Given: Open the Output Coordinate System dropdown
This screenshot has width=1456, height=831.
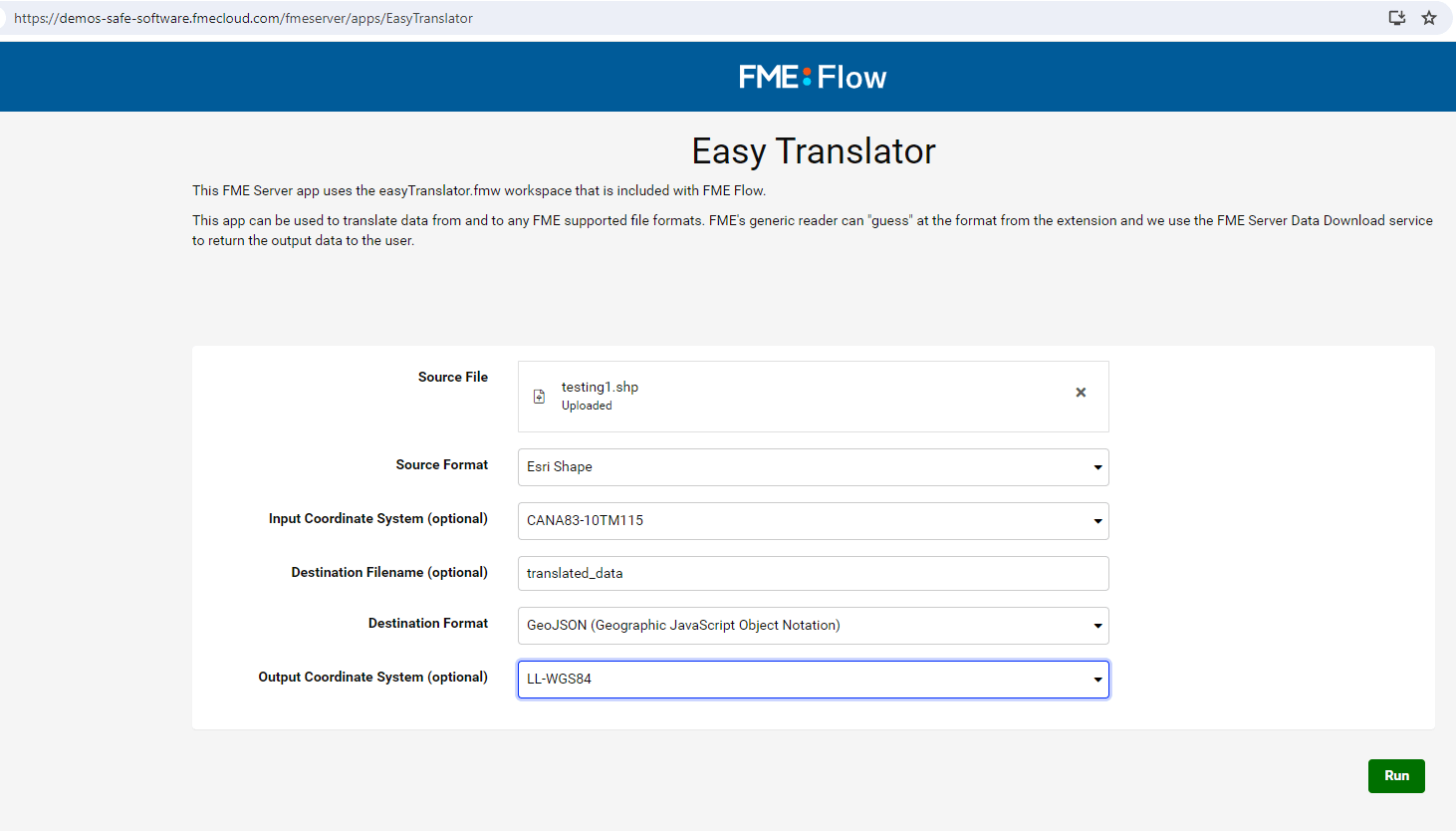Looking at the screenshot, I should point(813,680).
